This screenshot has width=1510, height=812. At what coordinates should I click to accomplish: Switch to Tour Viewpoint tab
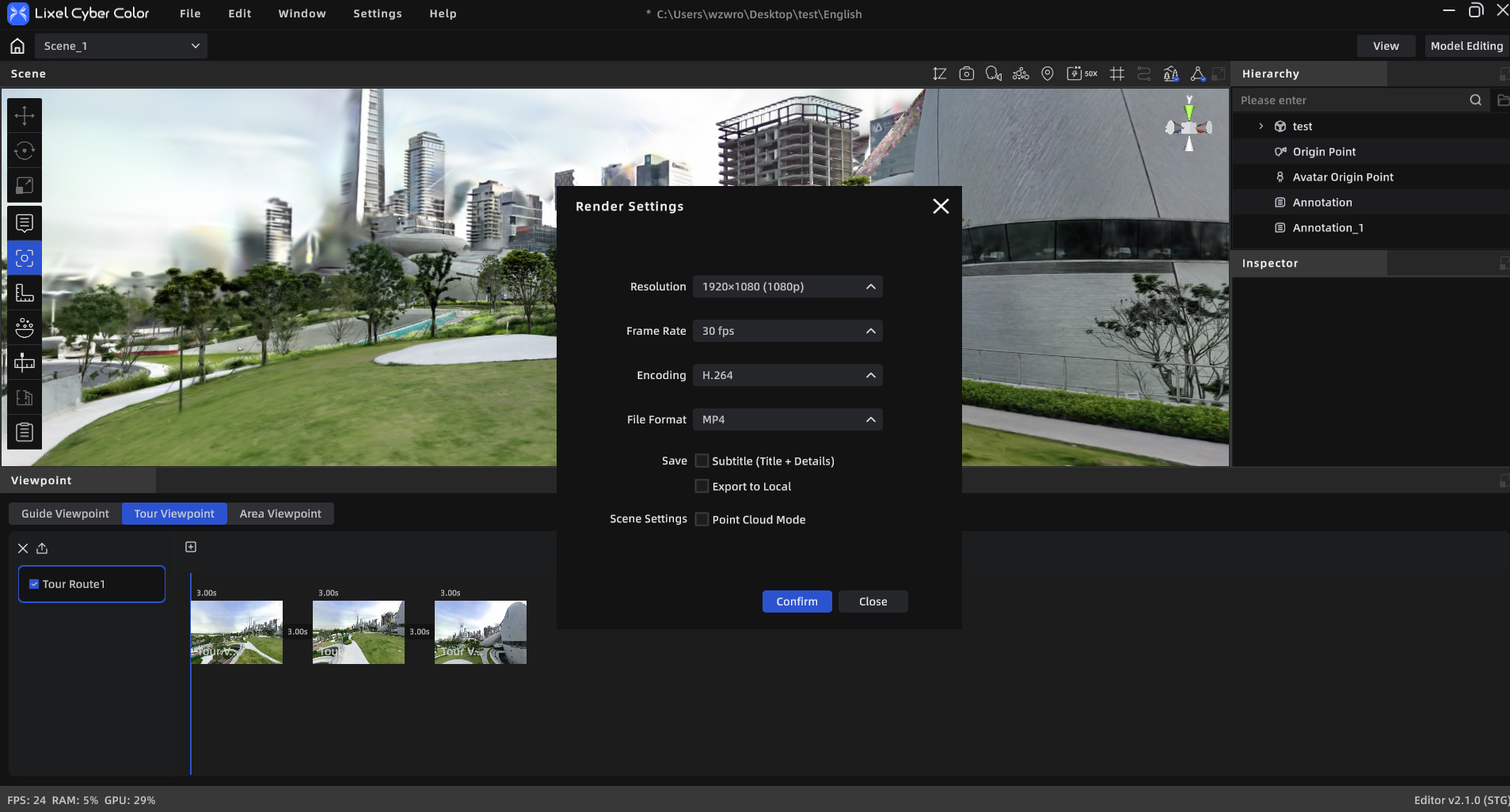(174, 514)
